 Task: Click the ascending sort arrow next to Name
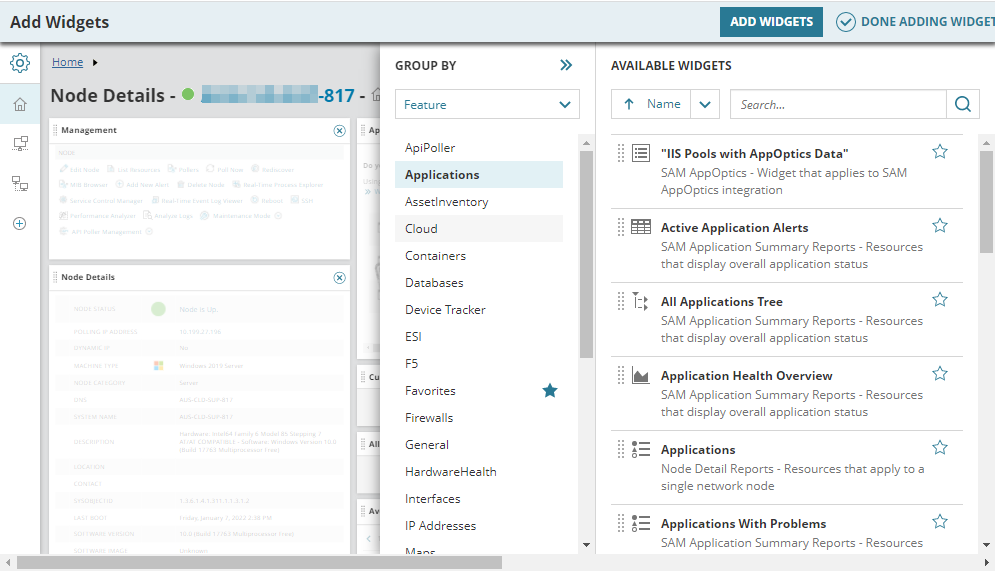coord(629,104)
